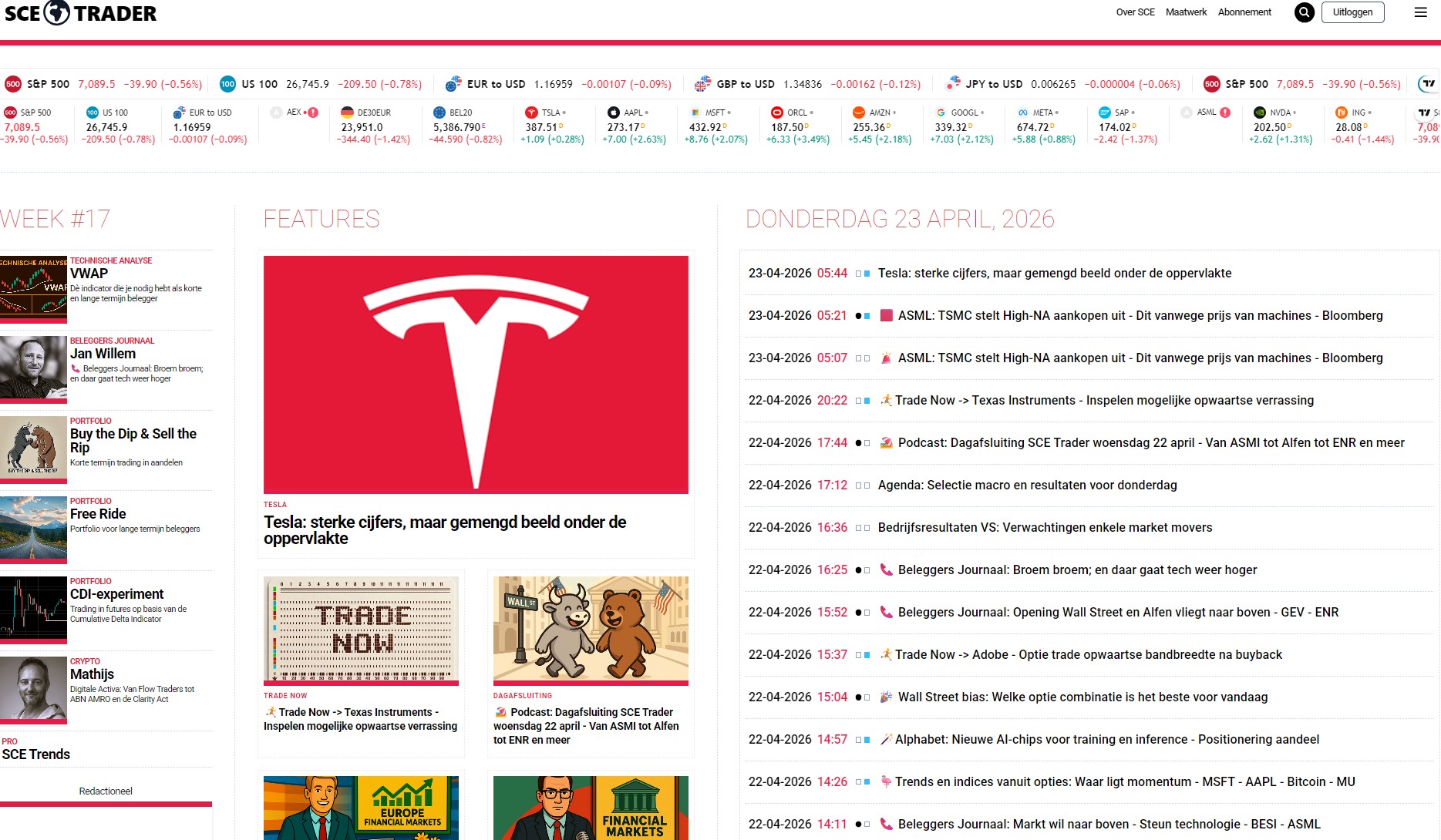Click the WEEK #17 heading
Viewport: 1441px width, 840px height.
click(55, 219)
